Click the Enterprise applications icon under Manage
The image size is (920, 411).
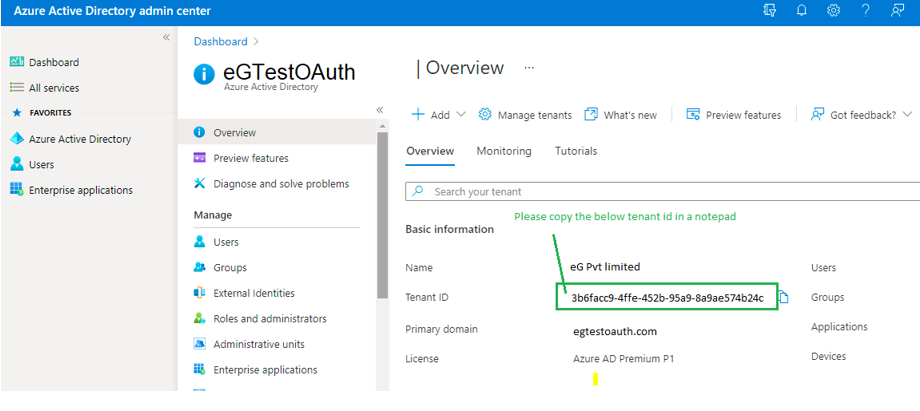199,369
